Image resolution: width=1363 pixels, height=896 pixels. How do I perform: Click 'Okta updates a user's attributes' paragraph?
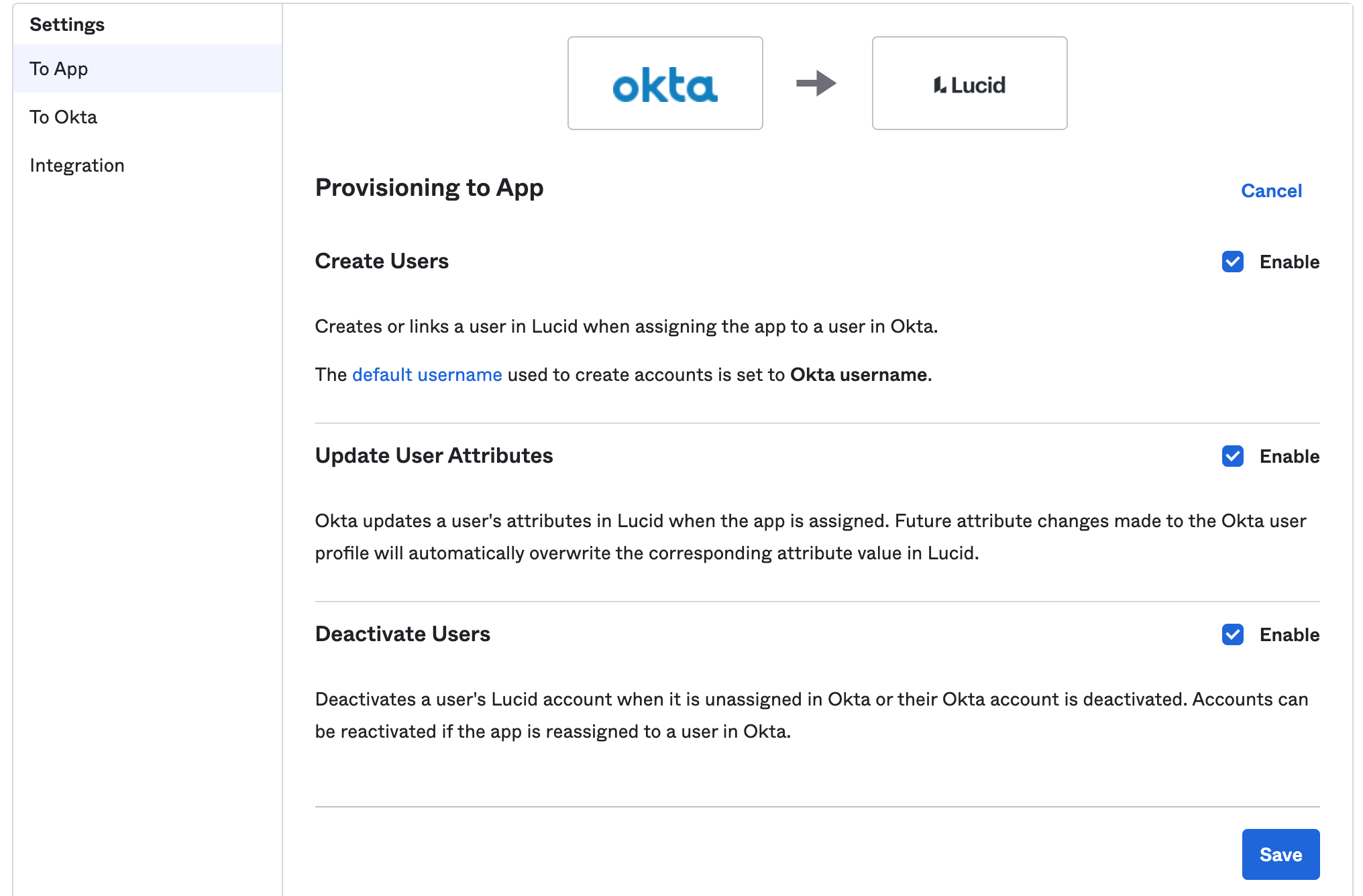pos(811,537)
